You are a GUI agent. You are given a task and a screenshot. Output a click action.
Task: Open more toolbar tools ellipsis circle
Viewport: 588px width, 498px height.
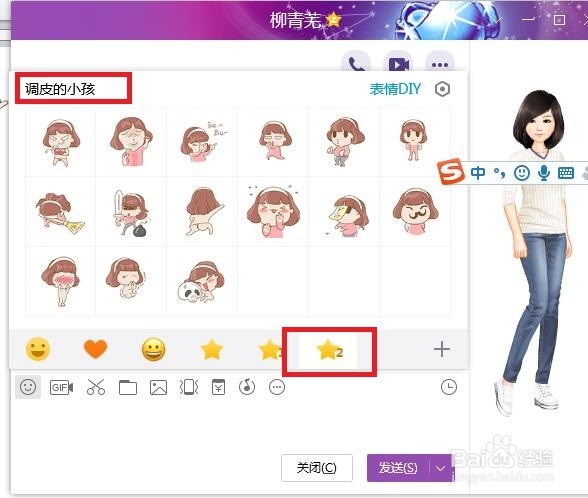coord(277,387)
